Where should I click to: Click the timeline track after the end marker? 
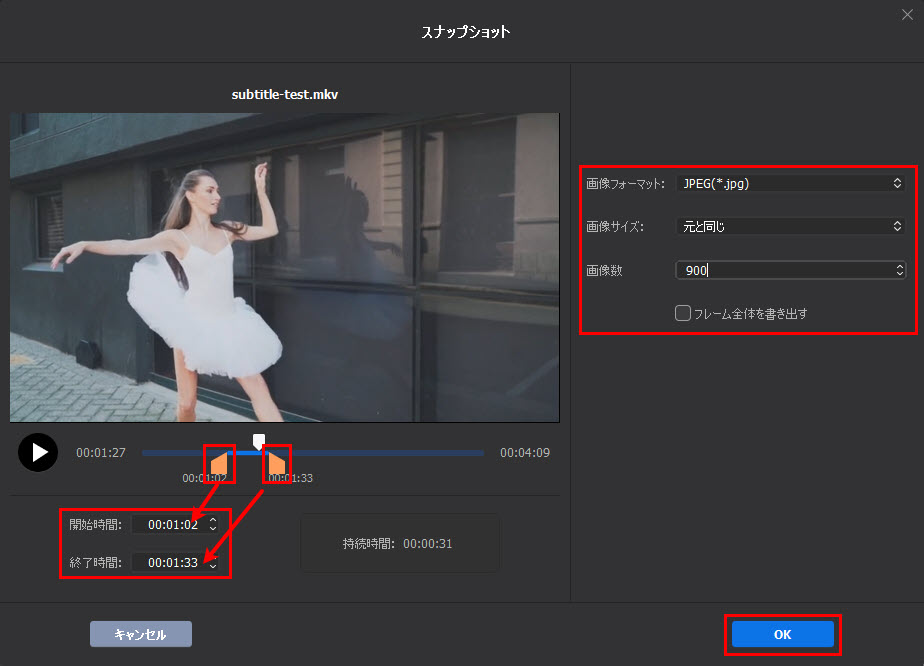385,453
